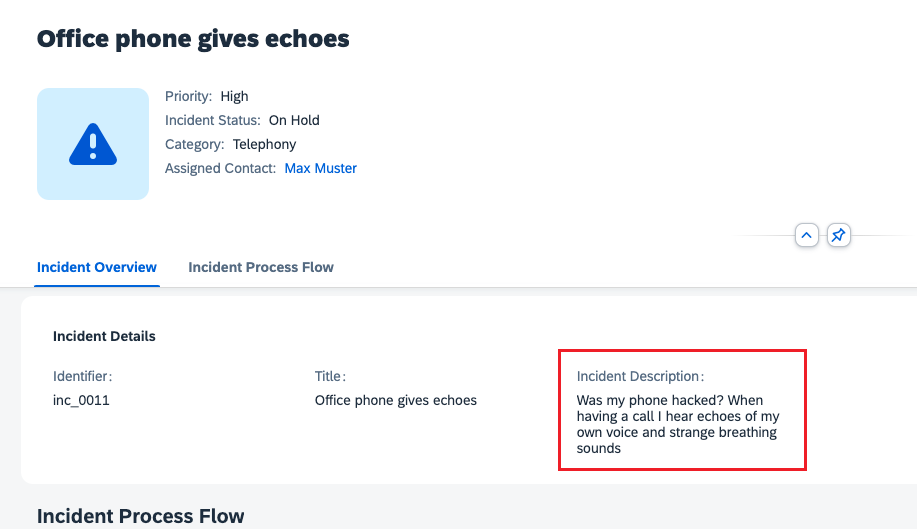Click the Identifier field label
The image size is (917, 529).
pyautogui.click(x=82, y=376)
